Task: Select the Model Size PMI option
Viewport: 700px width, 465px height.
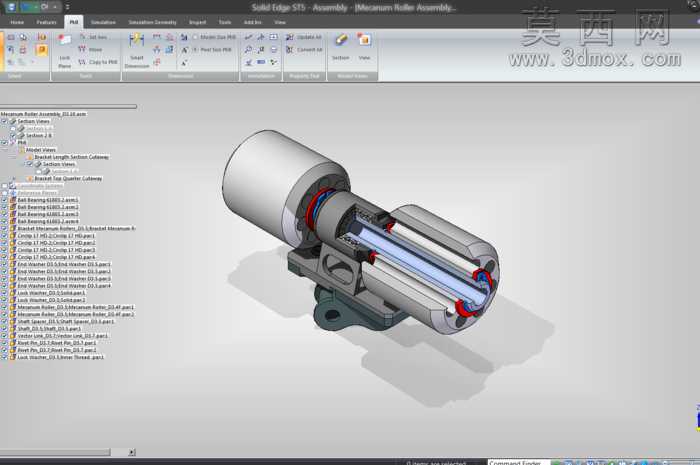Action: point(214,37)
